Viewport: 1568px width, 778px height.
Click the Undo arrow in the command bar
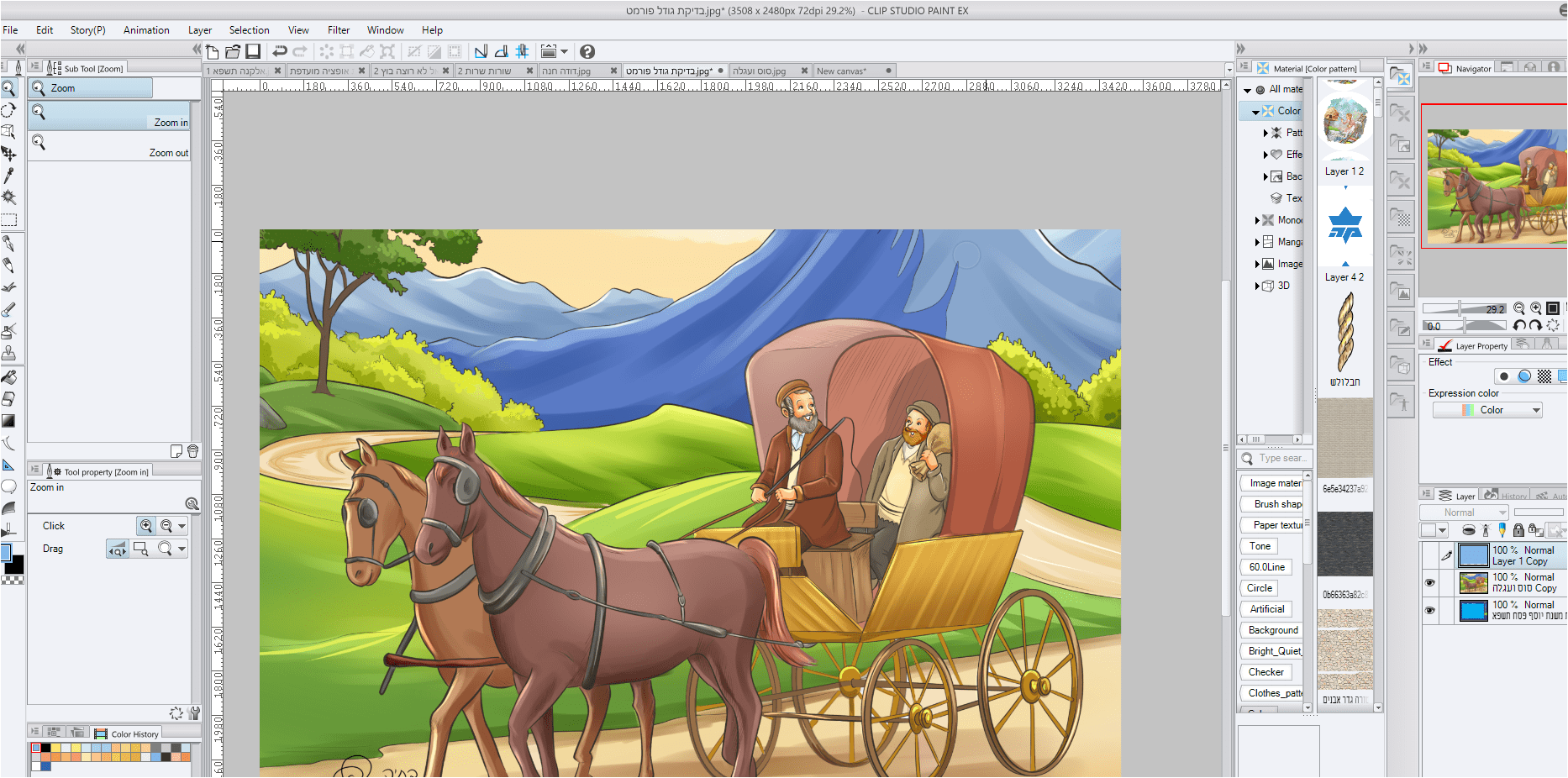click(280, 51)
